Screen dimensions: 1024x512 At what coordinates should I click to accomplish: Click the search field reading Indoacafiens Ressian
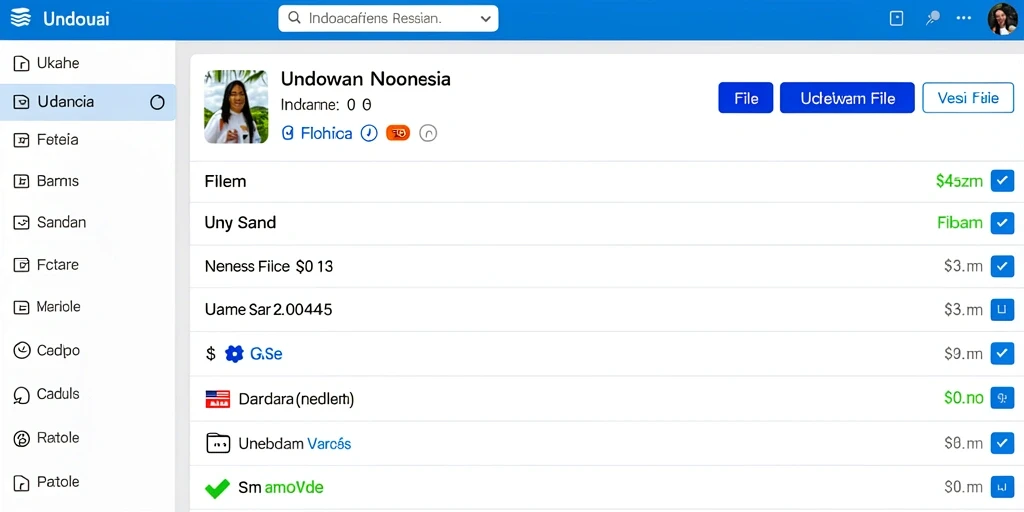coord(388,18)
